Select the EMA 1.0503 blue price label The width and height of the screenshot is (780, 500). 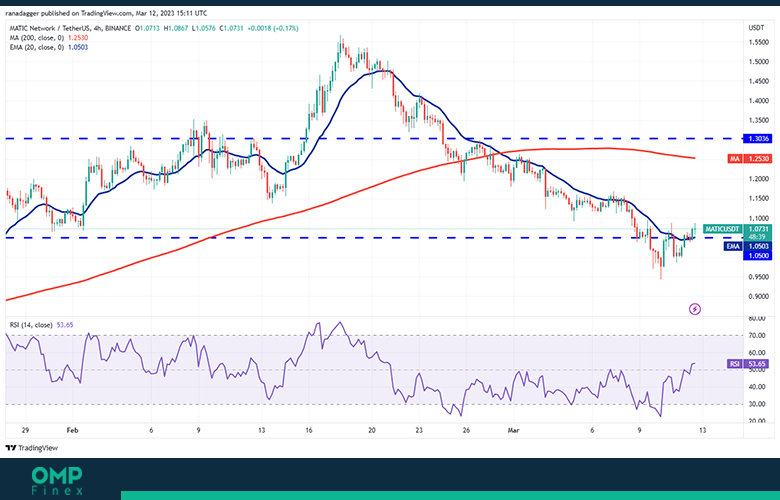pos(748,246)
